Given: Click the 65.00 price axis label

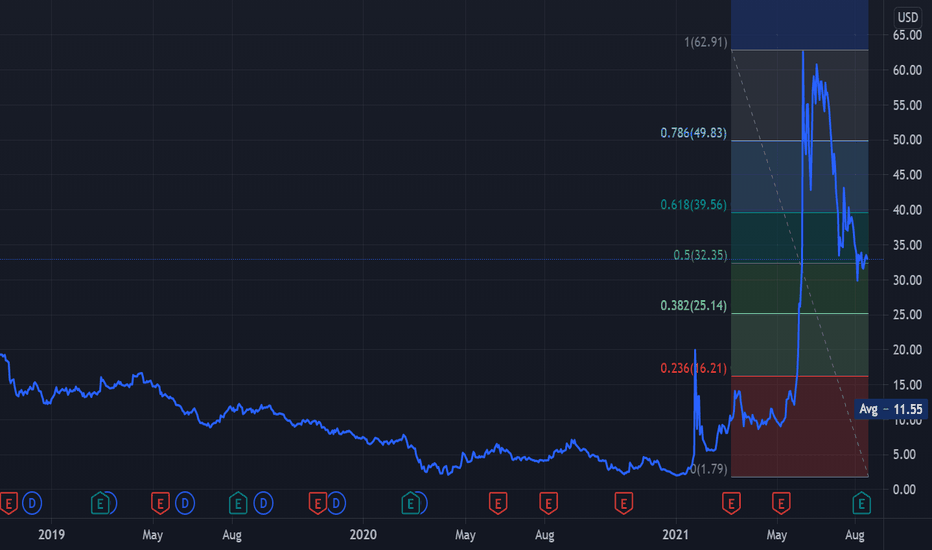Looking at the screenshot, I should 907,35.
